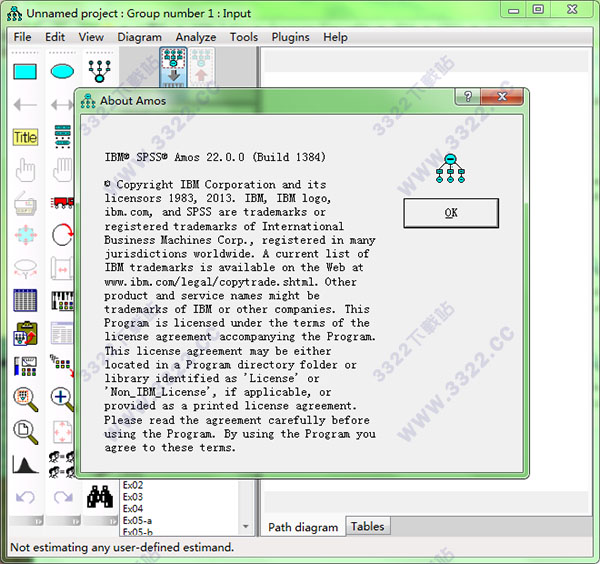Open the Edit menu
Screen dimensions: 600x564
55,37
